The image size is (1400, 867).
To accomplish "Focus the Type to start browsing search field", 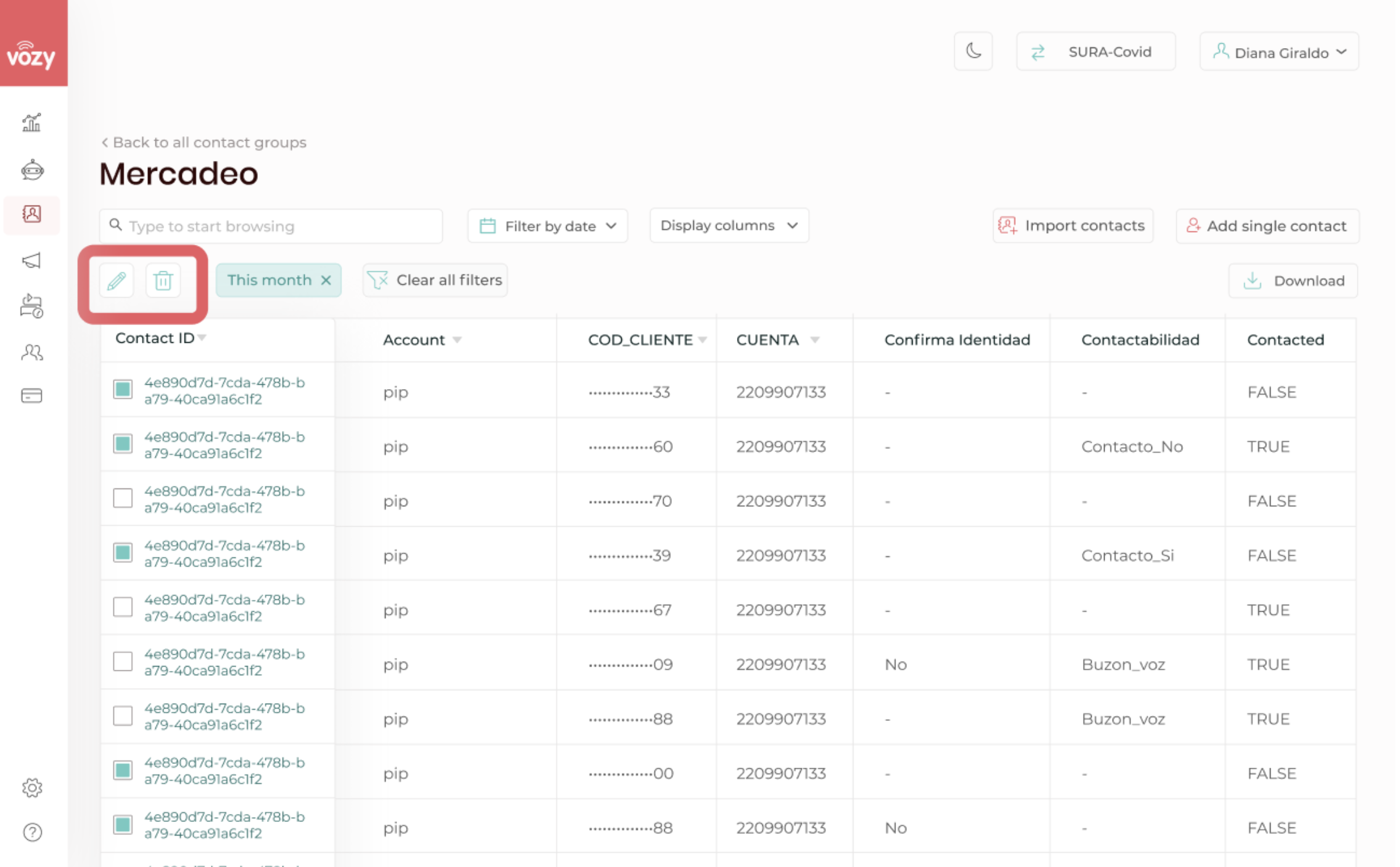I will [271, 226].
